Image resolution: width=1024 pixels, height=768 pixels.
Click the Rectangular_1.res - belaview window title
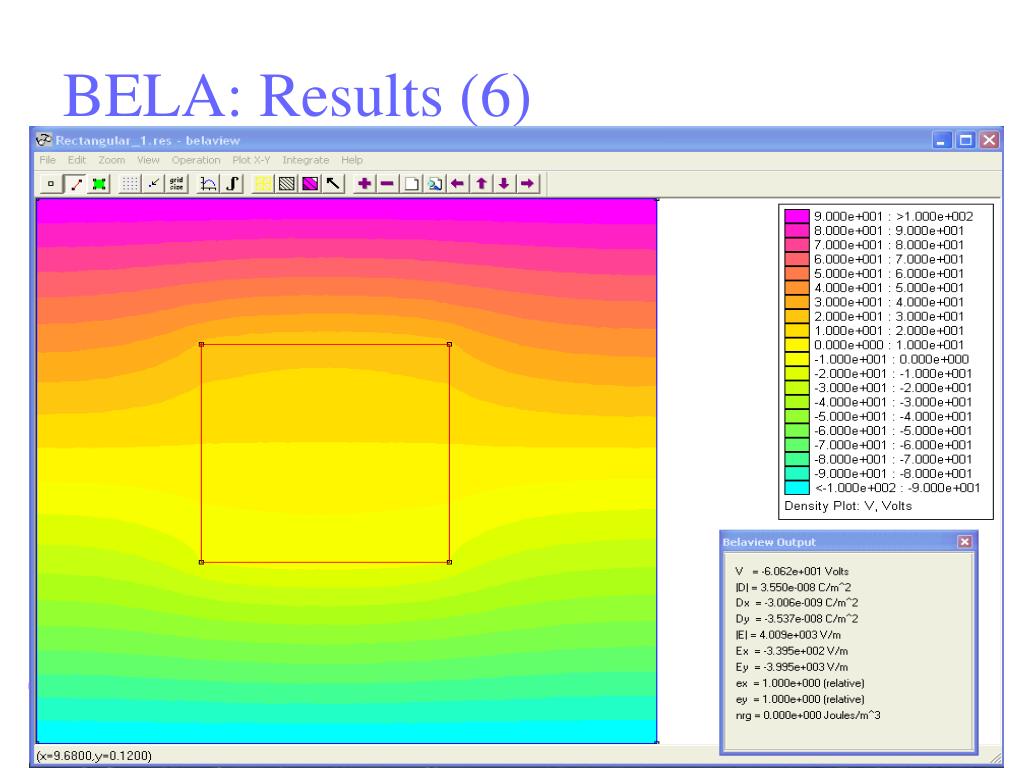[x=148, y=140]
